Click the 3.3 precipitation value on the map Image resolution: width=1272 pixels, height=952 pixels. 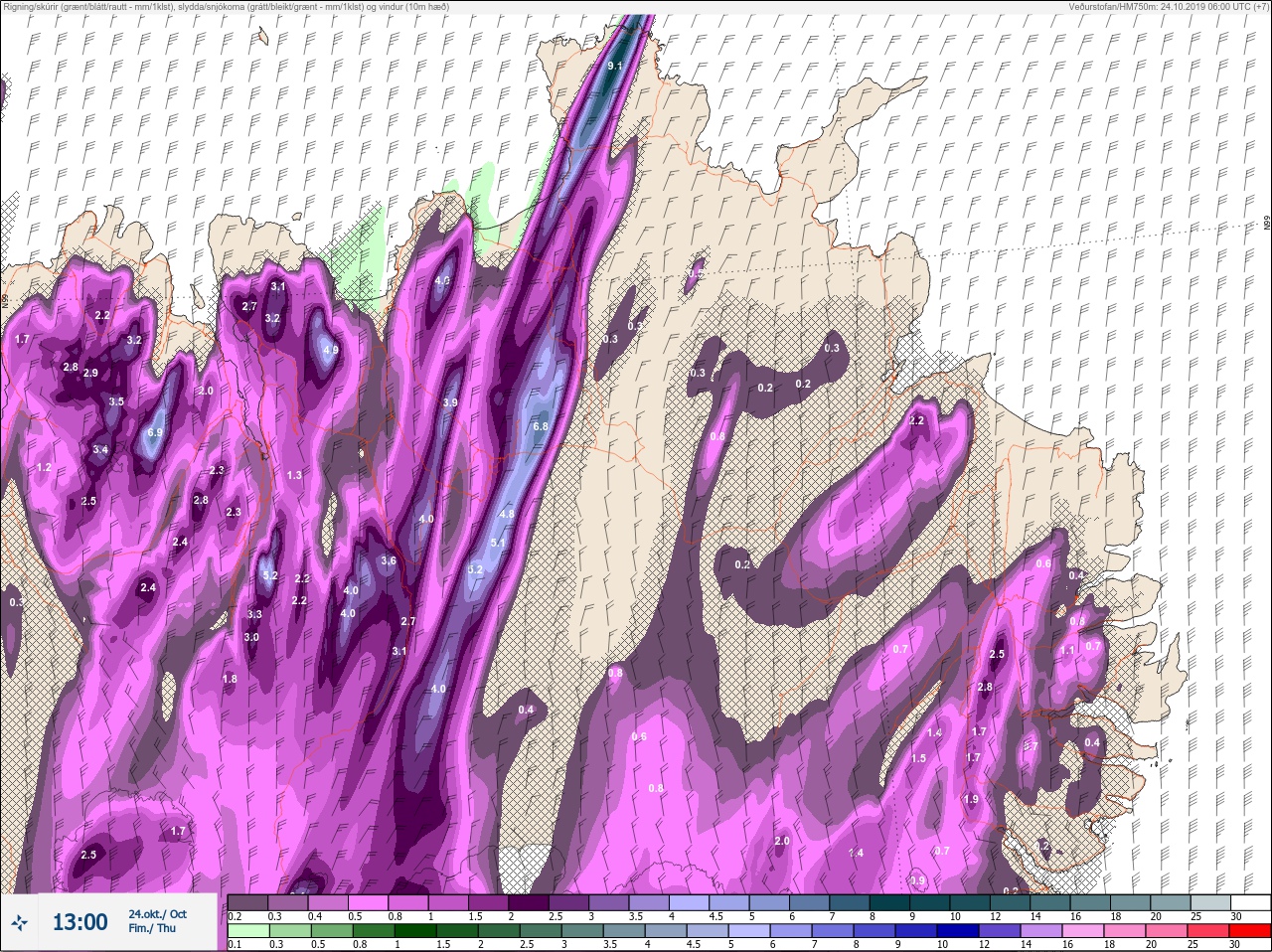(x=254, y=614)
